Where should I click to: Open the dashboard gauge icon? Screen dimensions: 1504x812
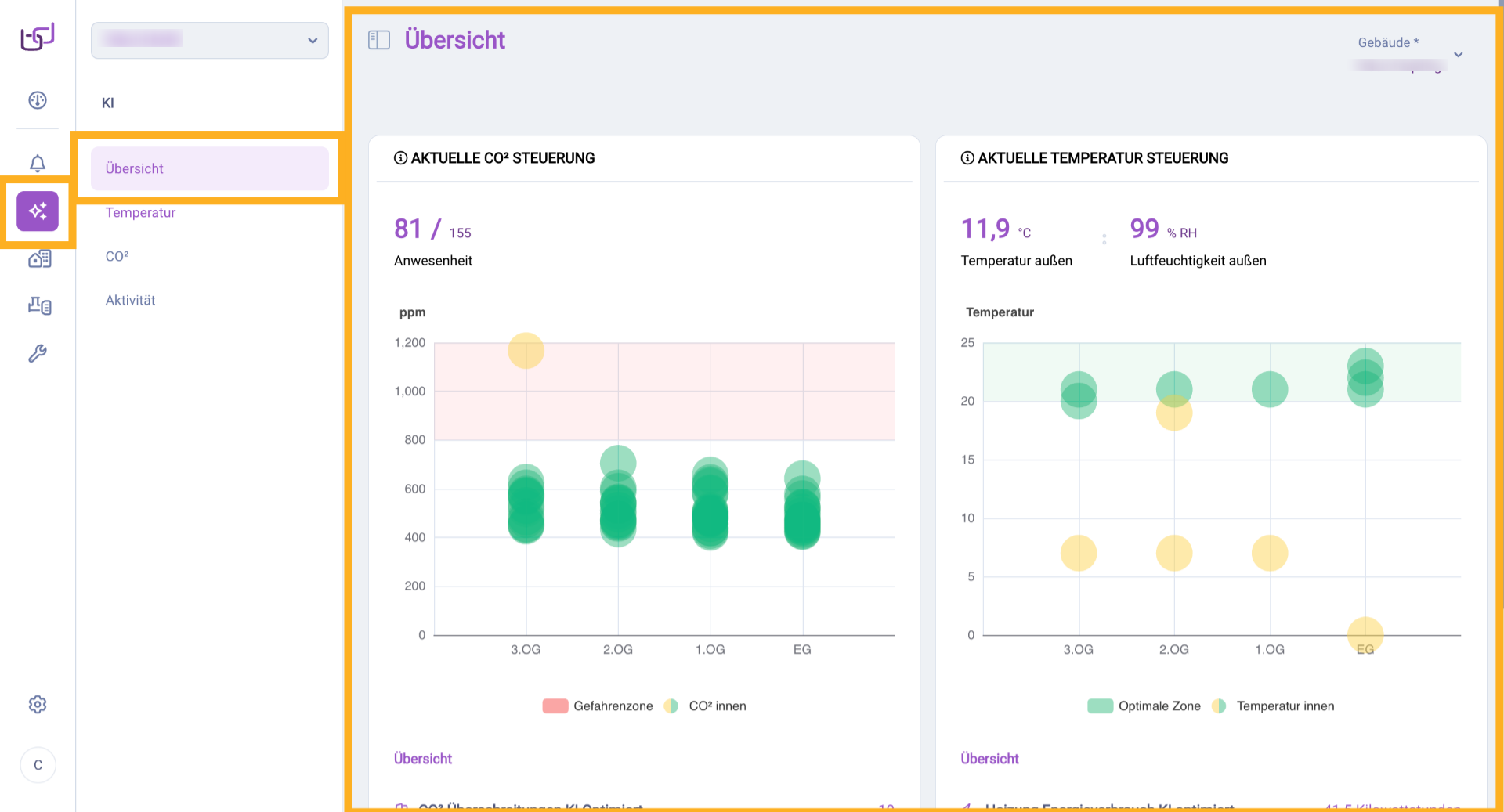[38, 100]
